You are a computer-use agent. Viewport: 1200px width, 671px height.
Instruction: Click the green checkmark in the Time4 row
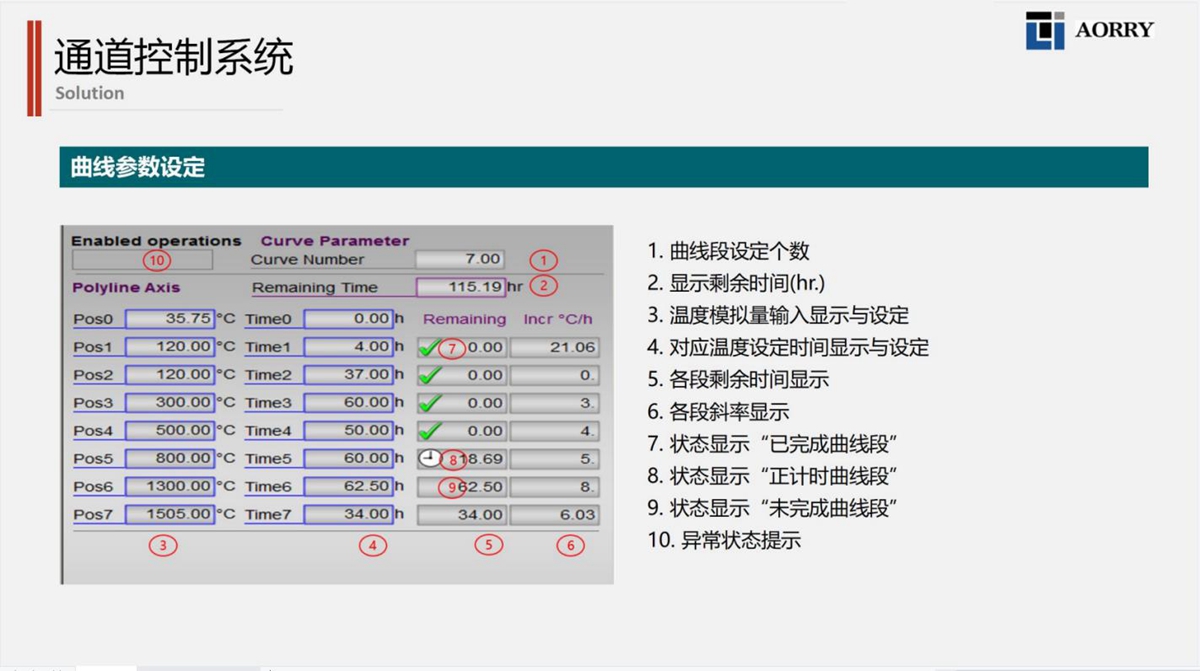tap(430, 431)
